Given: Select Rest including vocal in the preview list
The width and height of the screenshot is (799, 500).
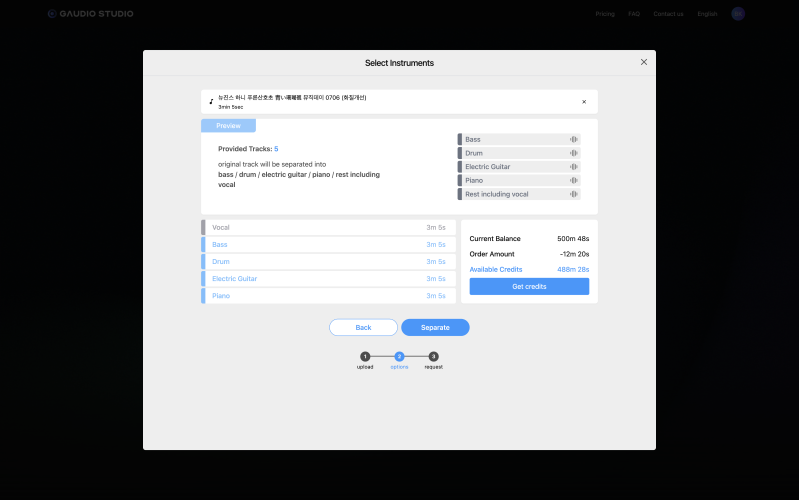Looking at the screenshot, I should coord(519,194).
